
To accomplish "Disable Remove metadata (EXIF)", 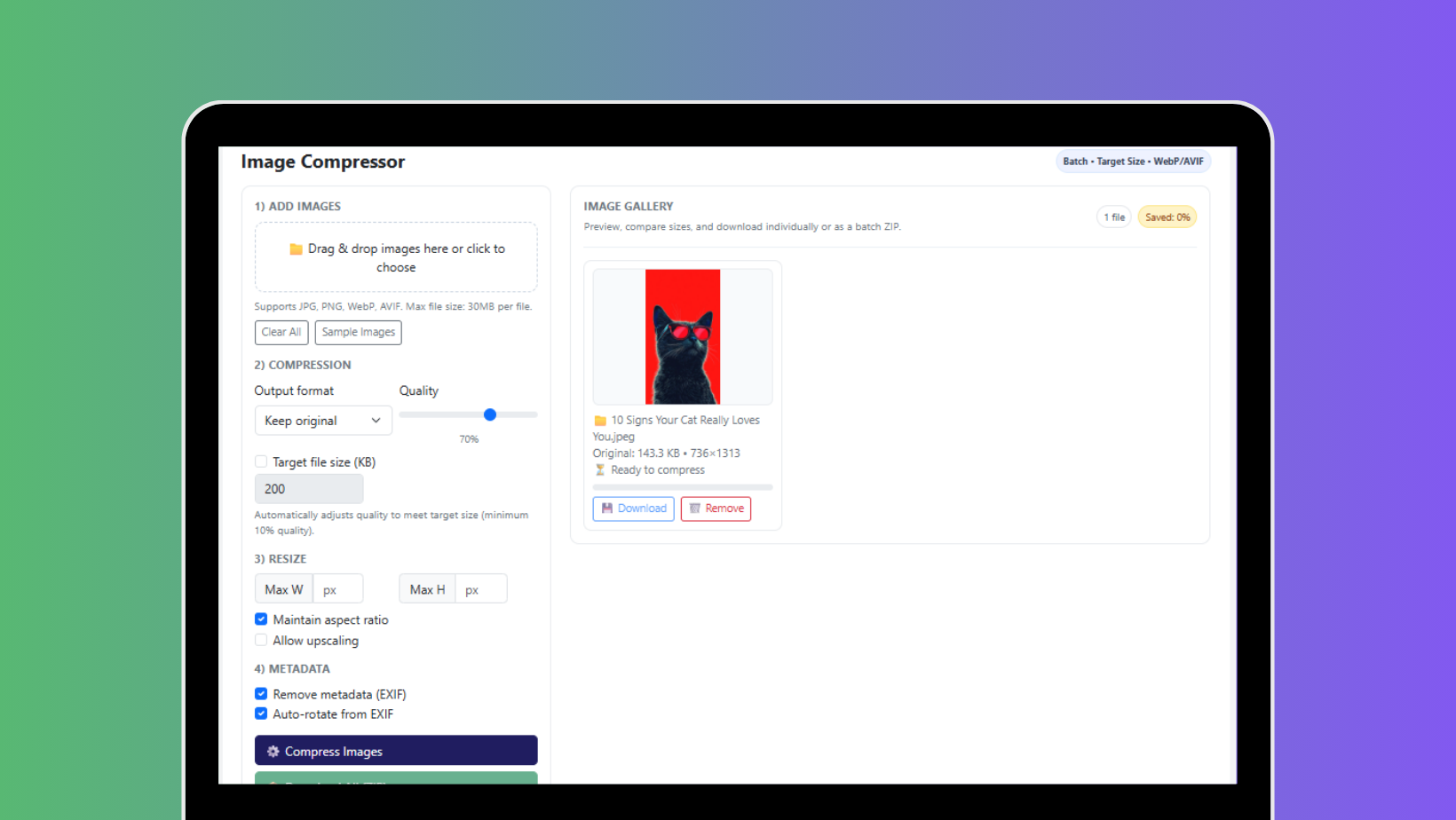I will (261, 694).
